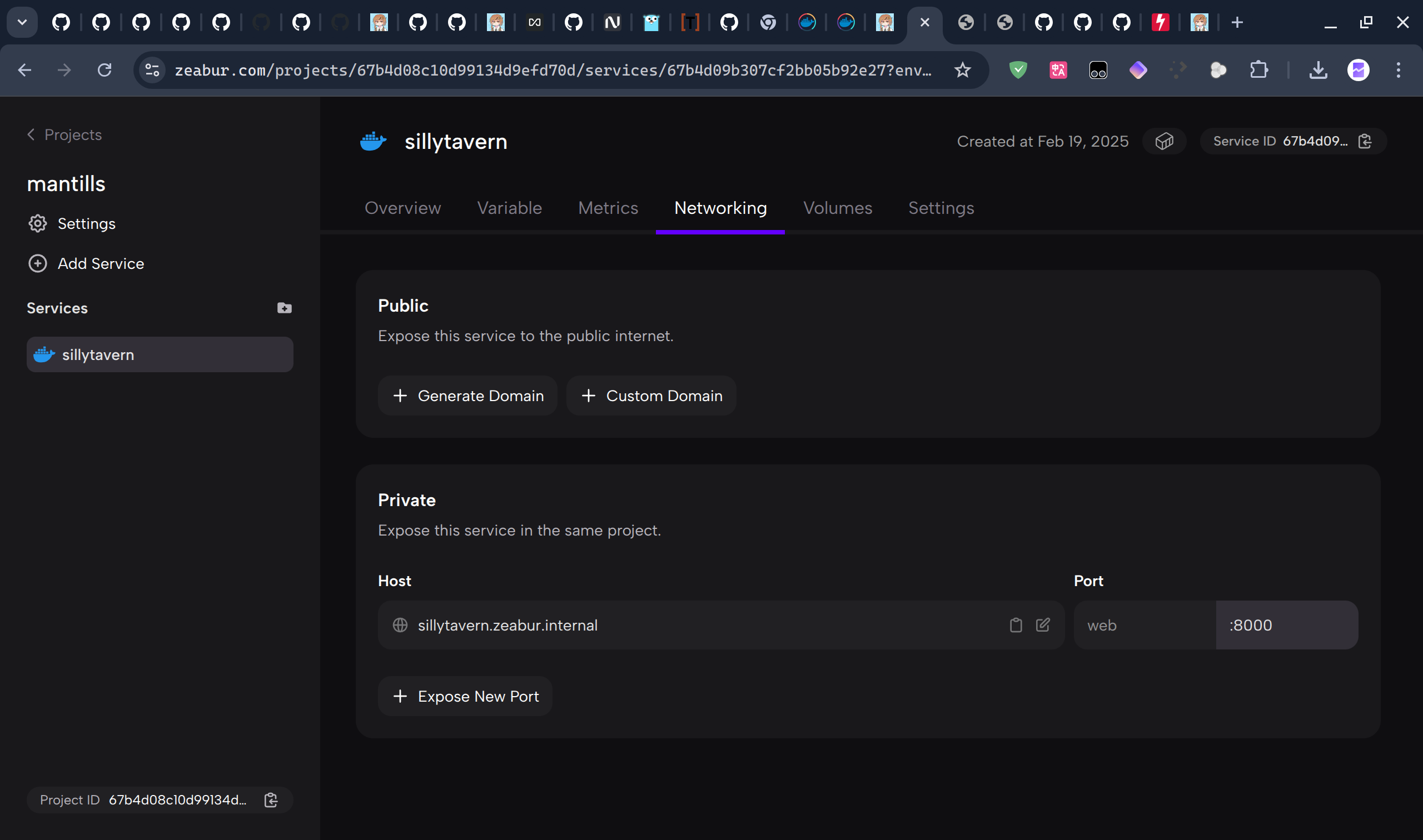Image resolution: width=1423 pixels, height=840 pixels.
Task: Select sillytavern service in sidebar
Action: coord(160,355)
